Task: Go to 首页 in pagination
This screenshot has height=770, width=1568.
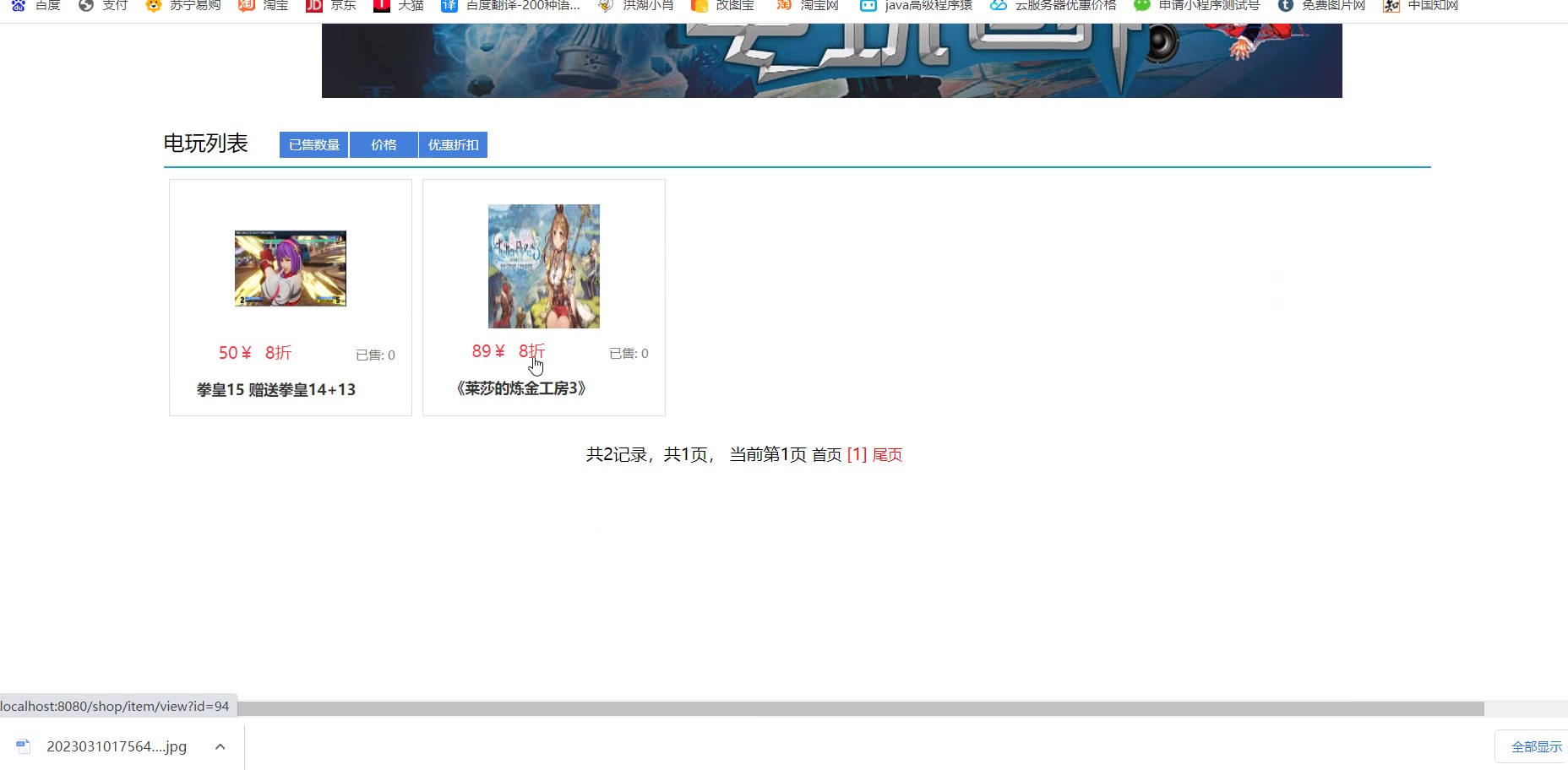Action: pyautogui.click(x=827, y=455)
